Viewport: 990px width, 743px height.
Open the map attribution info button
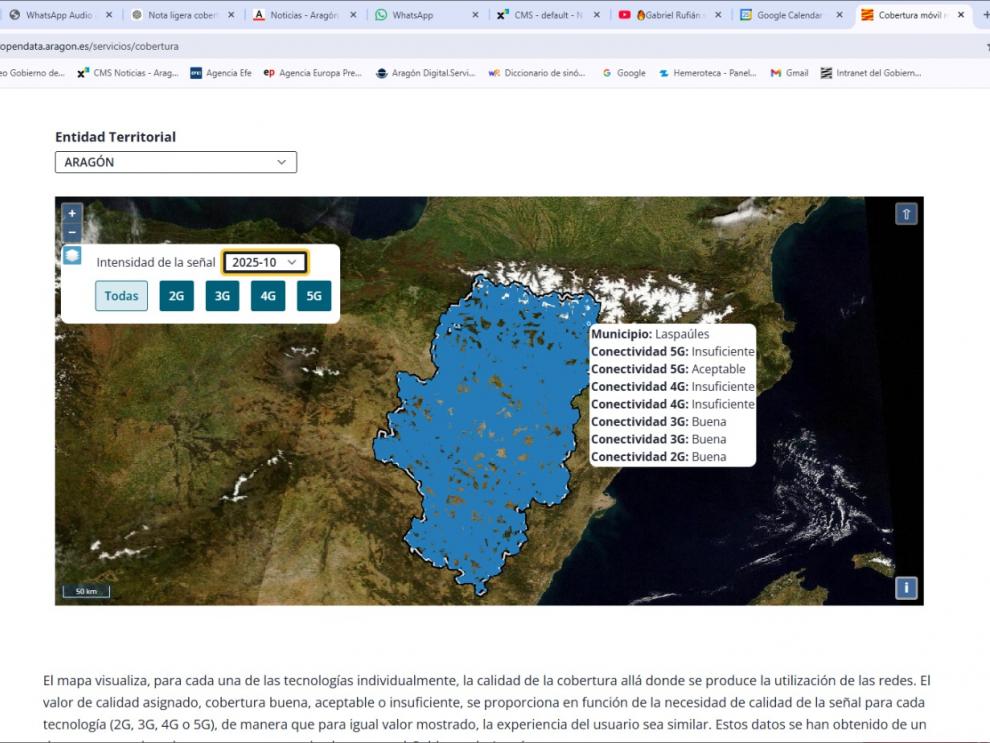(906, 588)
